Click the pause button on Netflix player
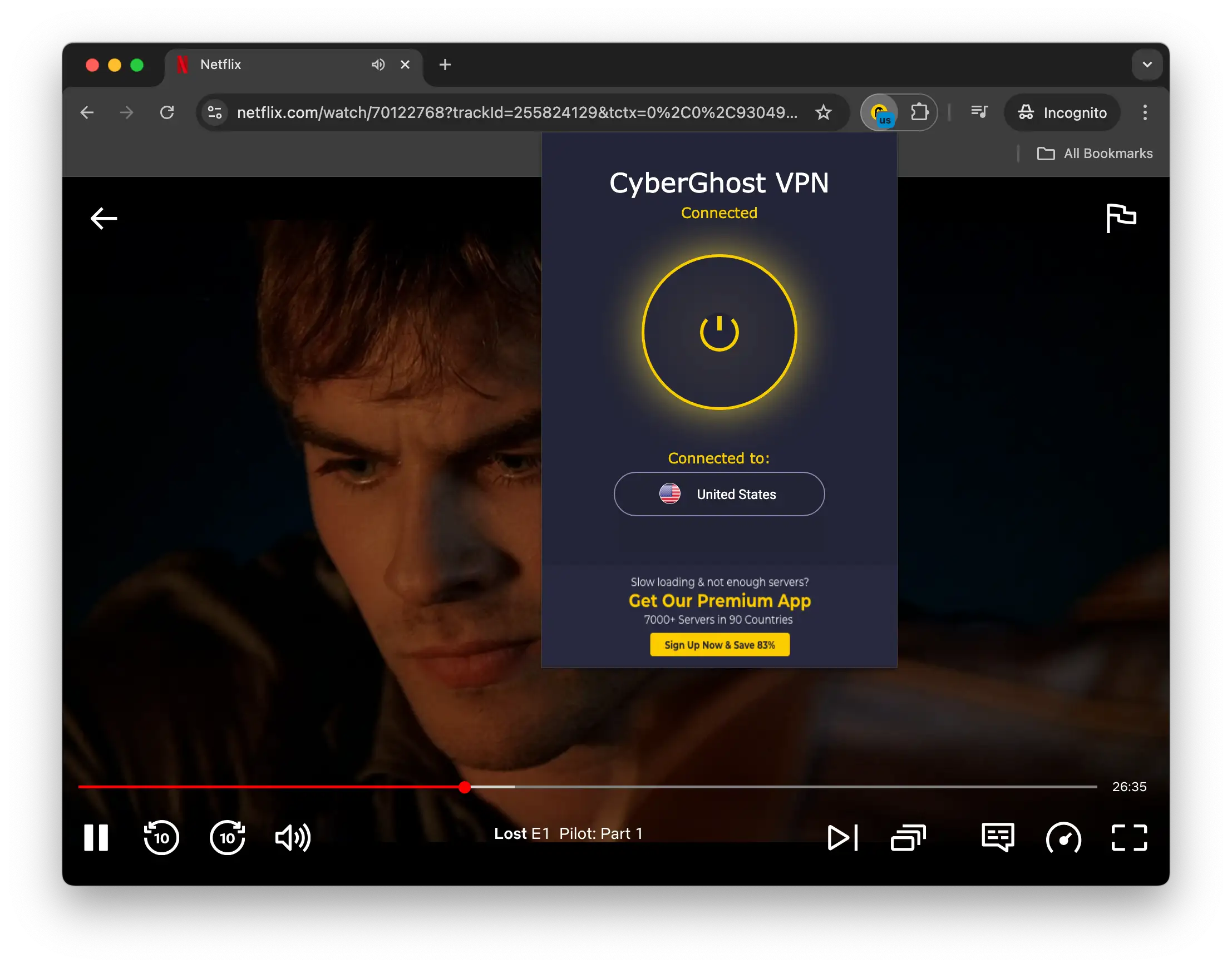 click(96, 838)
